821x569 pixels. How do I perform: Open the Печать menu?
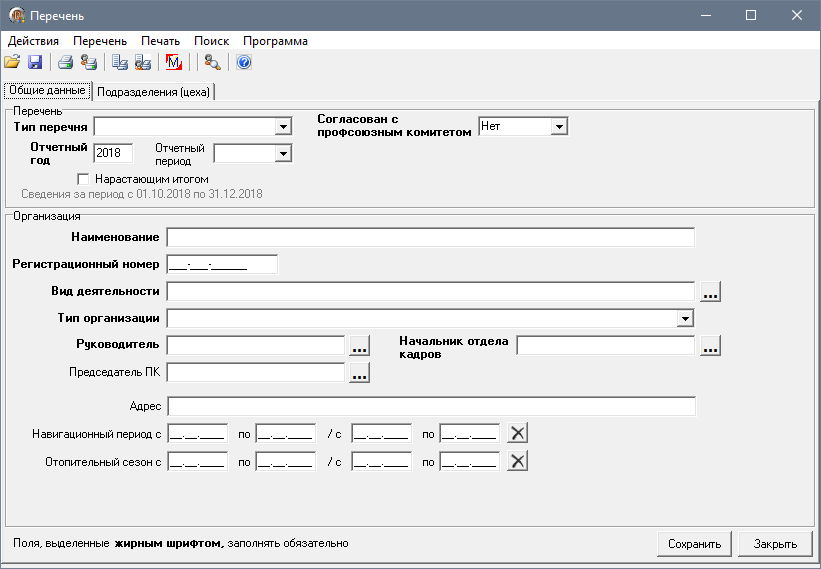[160, 41]
